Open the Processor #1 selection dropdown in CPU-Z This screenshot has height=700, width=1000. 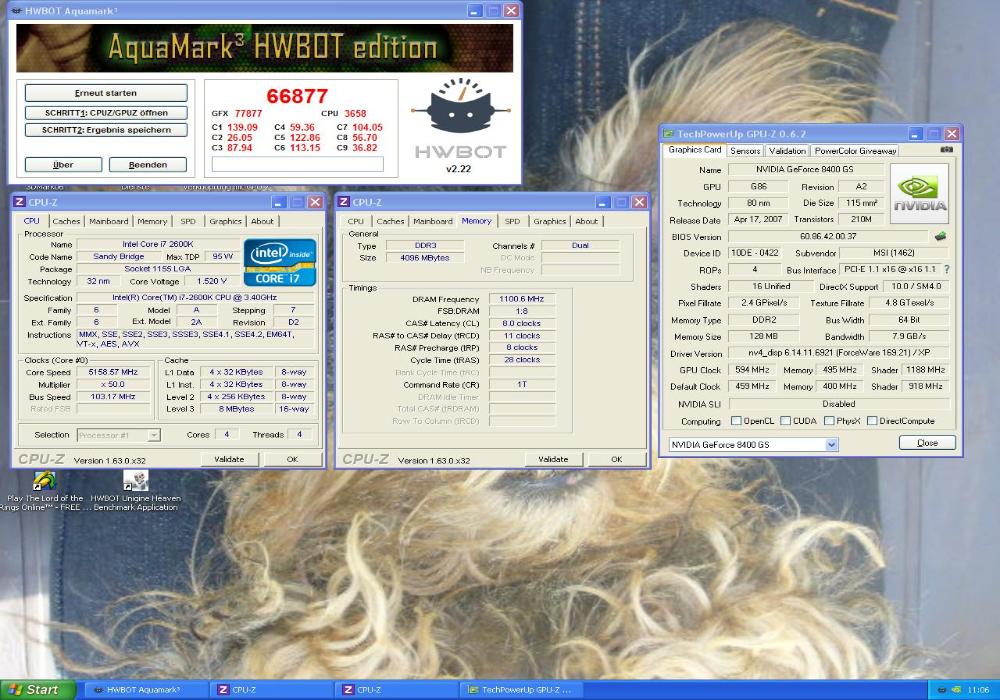[154, 435]
